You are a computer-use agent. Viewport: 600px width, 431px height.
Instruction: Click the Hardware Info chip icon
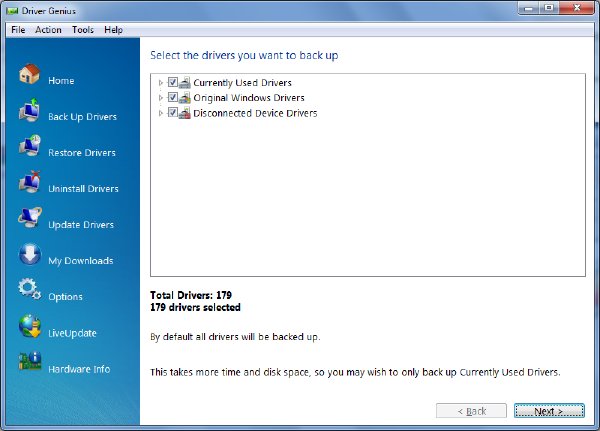[x=29, y=361]
